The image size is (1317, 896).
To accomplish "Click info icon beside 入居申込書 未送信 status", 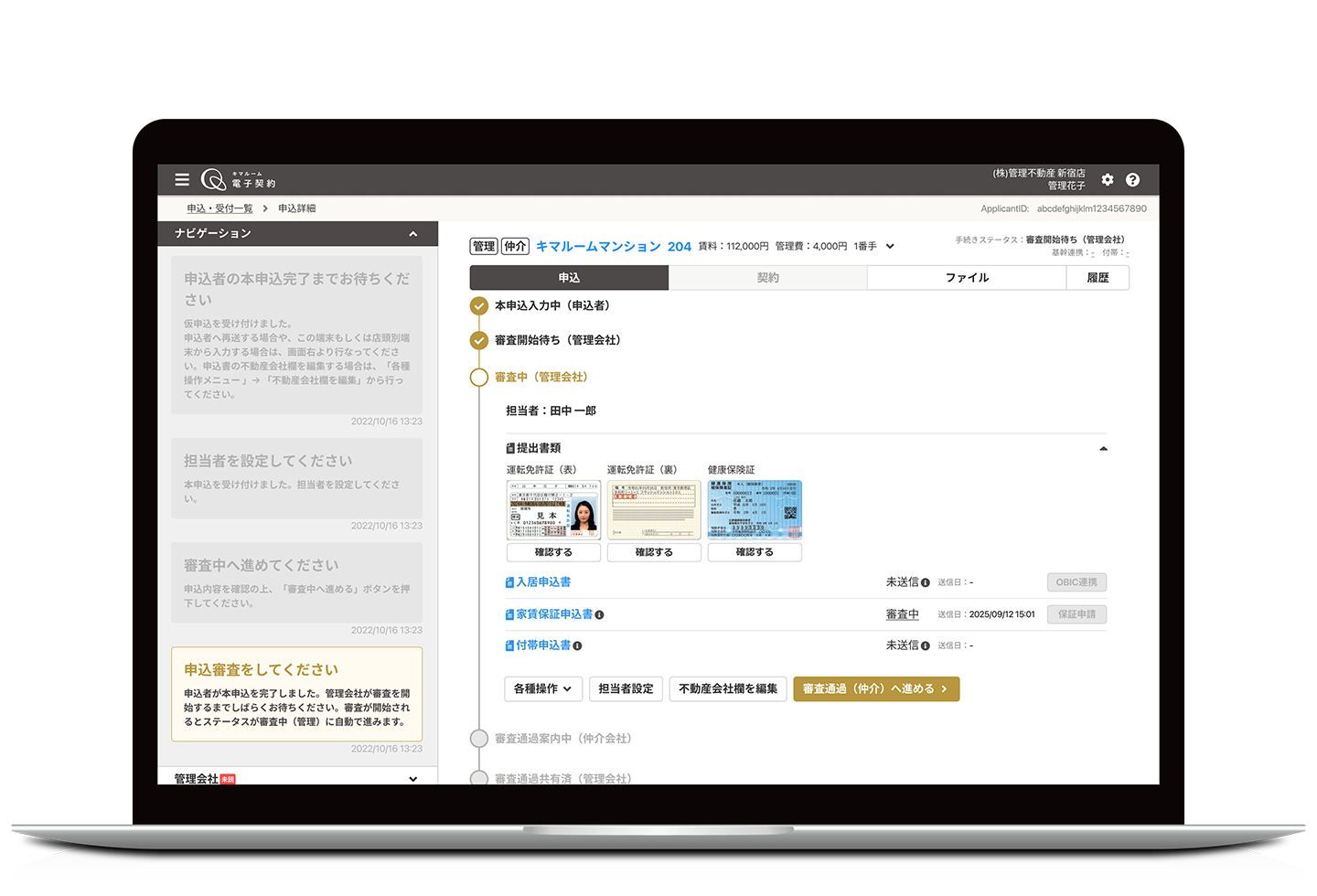I will (x=926, y=582).
